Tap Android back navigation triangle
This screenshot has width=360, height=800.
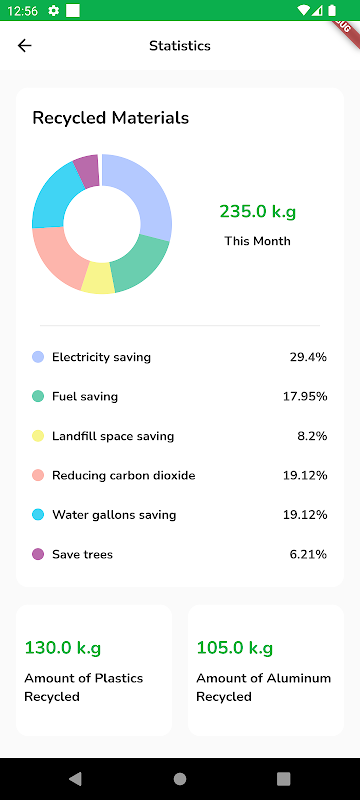75,779
